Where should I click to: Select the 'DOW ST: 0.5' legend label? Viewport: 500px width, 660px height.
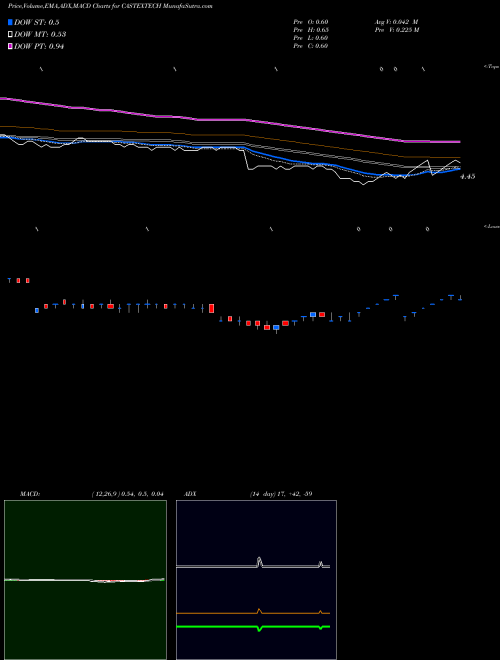point(37,22)
